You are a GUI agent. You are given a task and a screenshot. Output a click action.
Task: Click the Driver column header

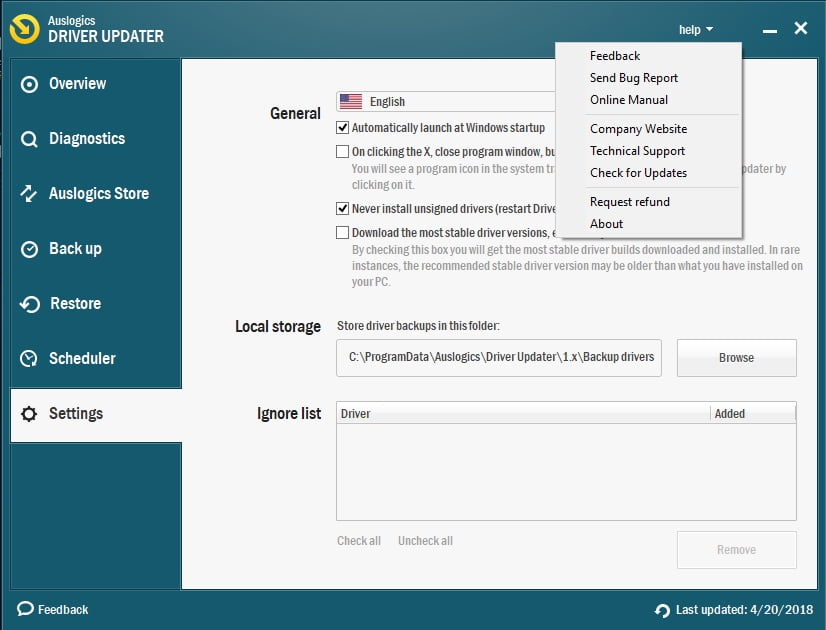pyautogui.click(x=523, y=414)
